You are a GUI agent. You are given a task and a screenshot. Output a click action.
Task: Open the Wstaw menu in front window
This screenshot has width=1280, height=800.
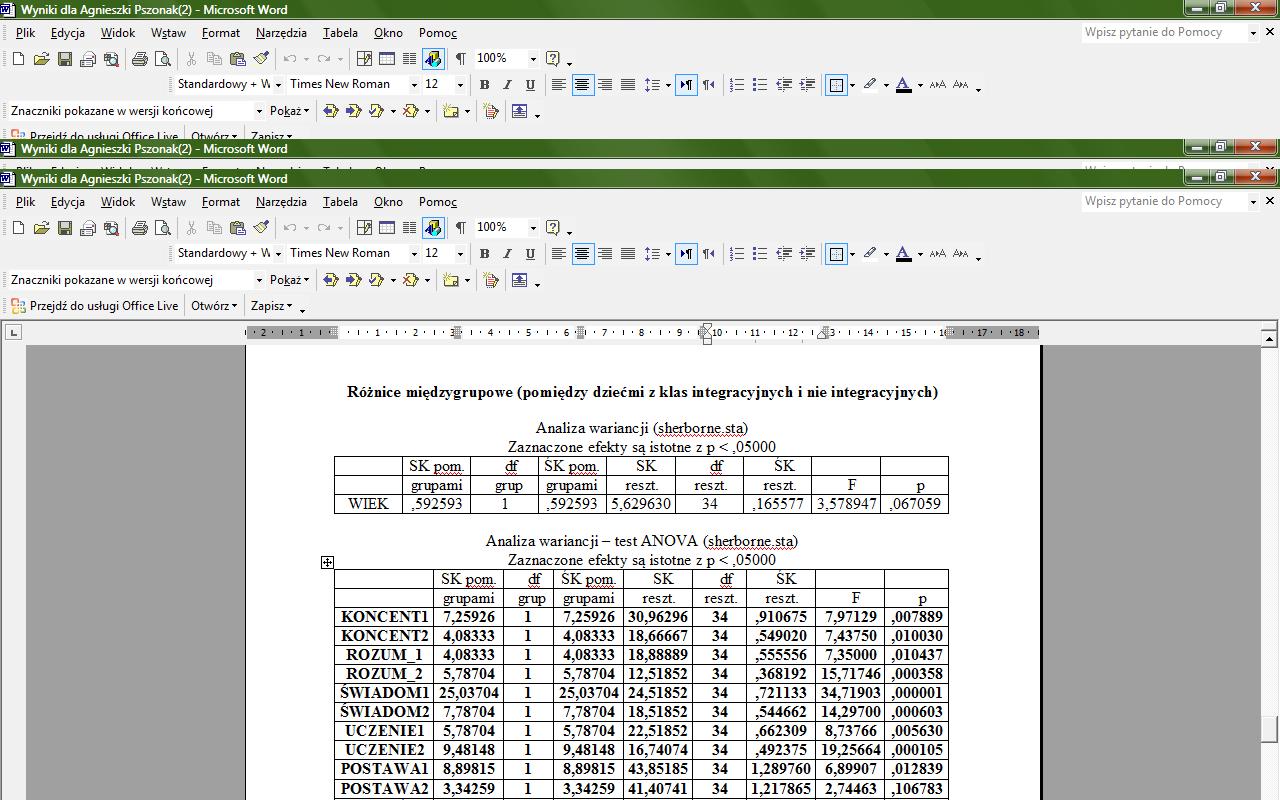168,202
